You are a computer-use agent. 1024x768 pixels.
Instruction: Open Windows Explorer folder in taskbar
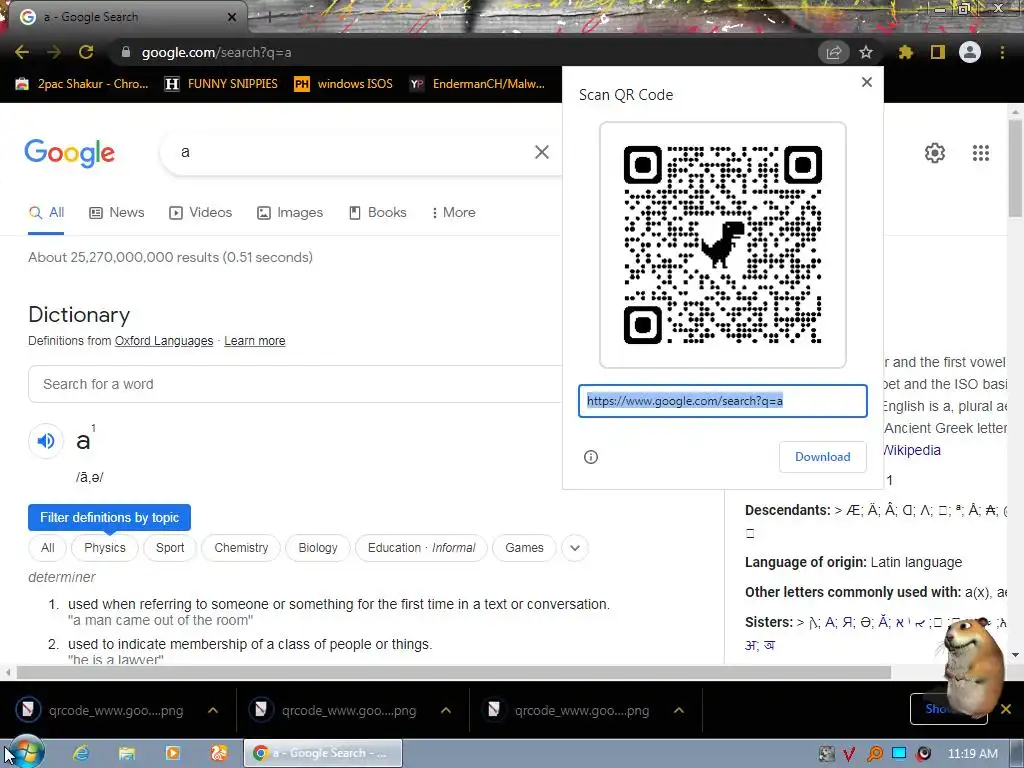pyautogui.click(x=127, y=753)
